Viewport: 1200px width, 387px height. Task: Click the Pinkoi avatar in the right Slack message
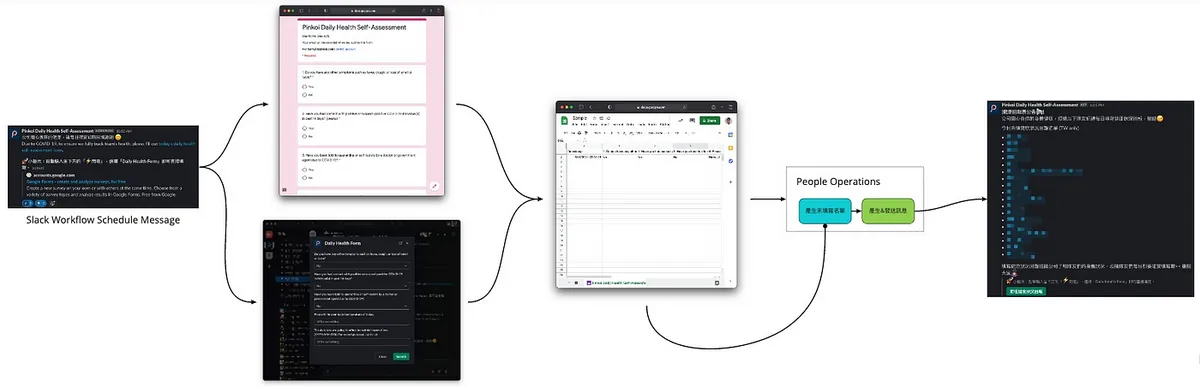point(992,108)
